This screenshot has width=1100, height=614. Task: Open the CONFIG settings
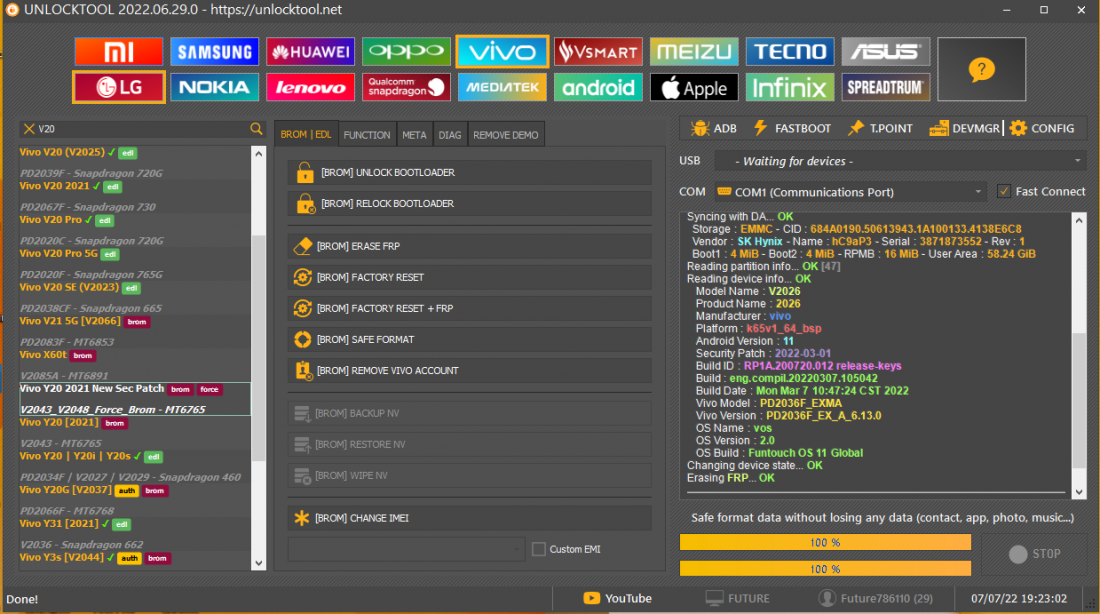click(x=1042, y=128)
